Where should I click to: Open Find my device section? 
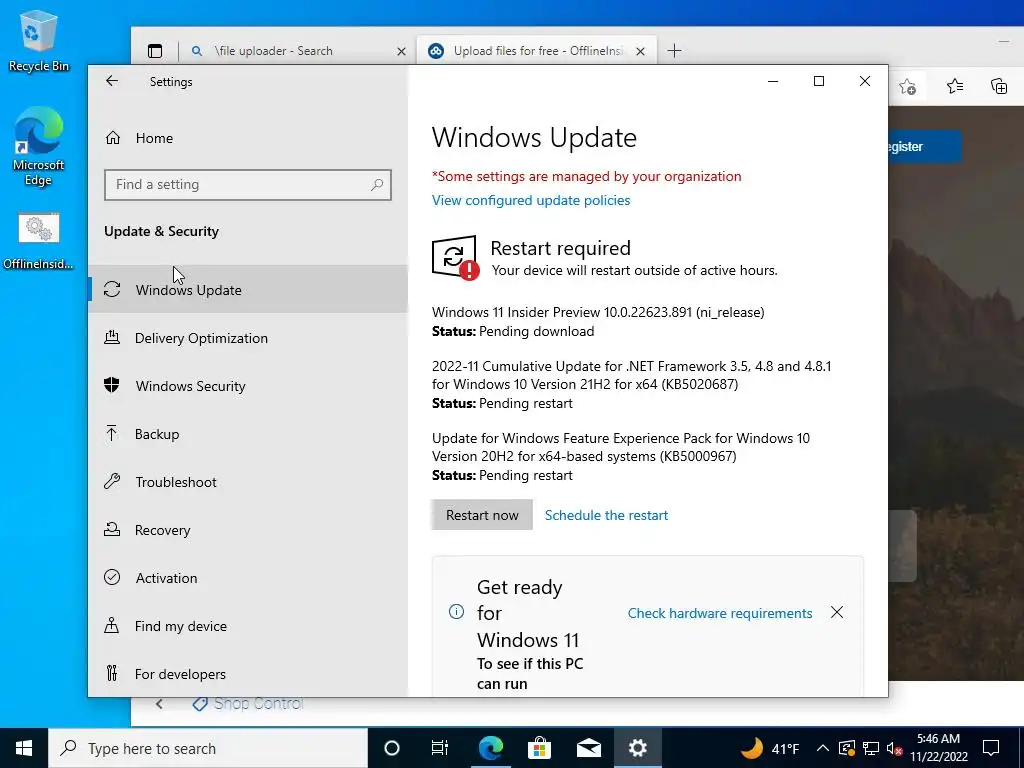pyautogui.click(x=248, y=626)
